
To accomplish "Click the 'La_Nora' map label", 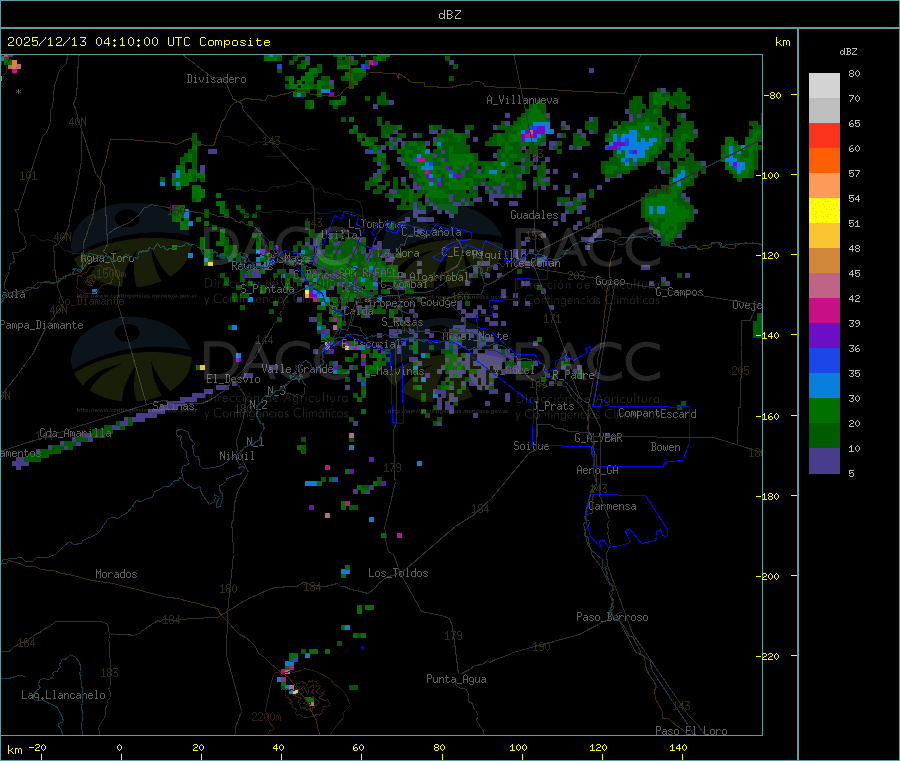I will [x=398, y=253].
